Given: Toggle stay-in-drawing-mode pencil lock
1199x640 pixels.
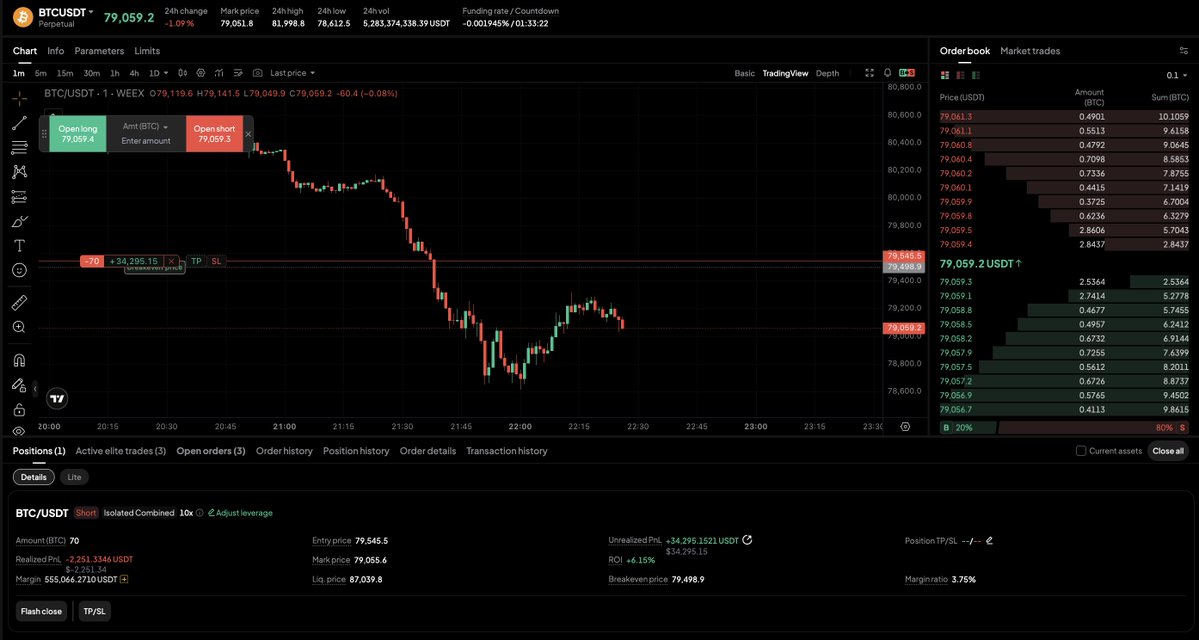Looking at the screenshot, I should point(19,385).
